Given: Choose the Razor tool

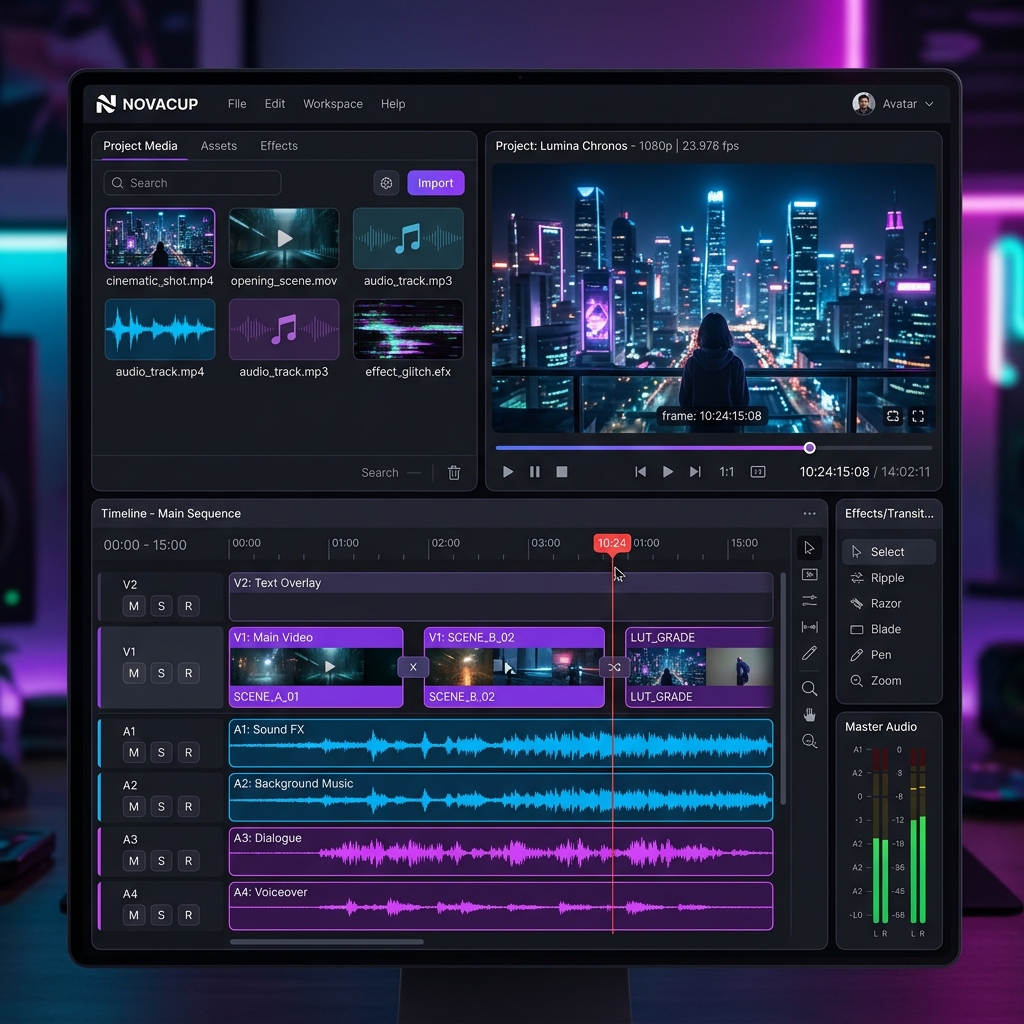Looking at the screenshot, I should pos(889,603).
